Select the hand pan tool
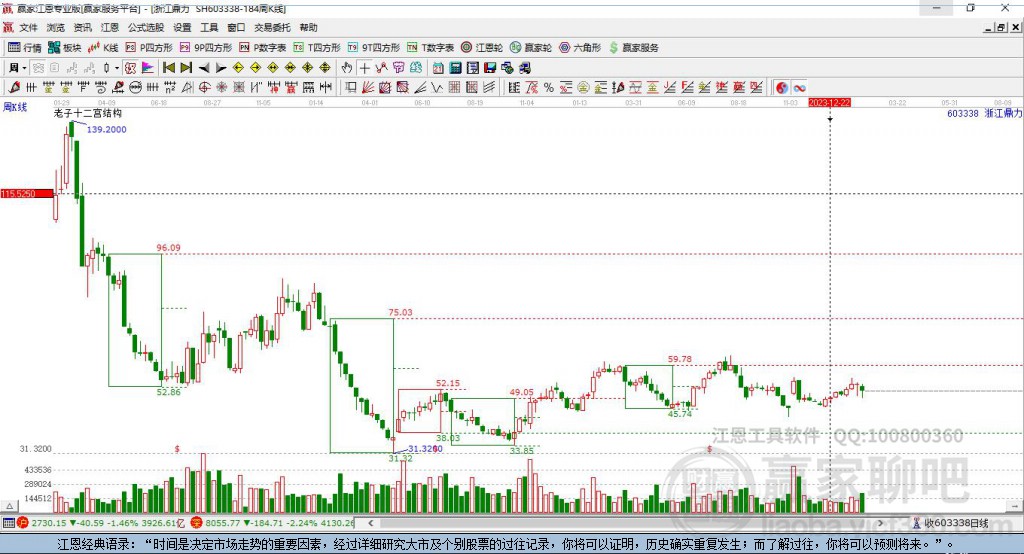The width and height of the screenshot is (1024, 554). pyautogui.click(x=347, y=68)
